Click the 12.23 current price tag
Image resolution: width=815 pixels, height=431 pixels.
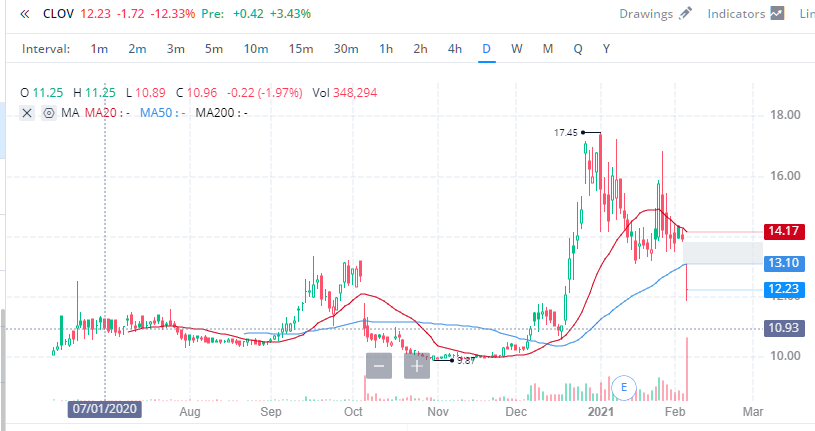tap(784, 289)
